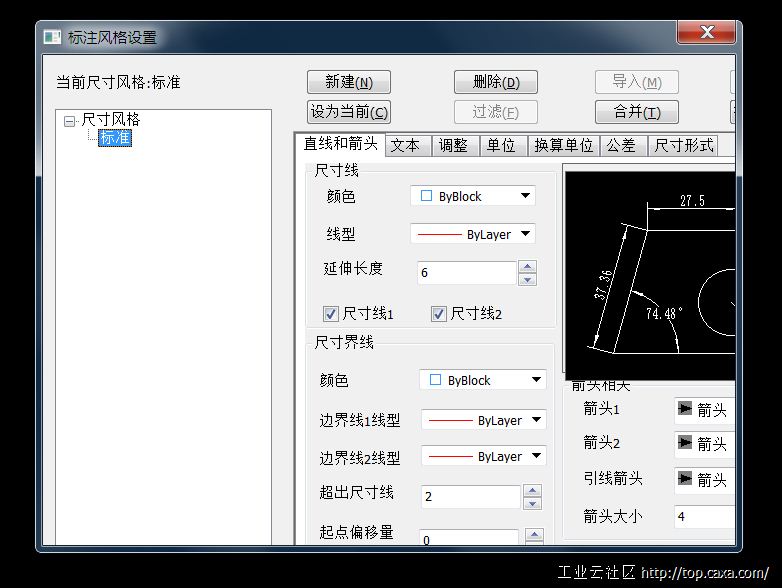Viewport: 782px width, 588px height.
Task: Click the 超出尺寸线 input field
Action: [471, 496]
